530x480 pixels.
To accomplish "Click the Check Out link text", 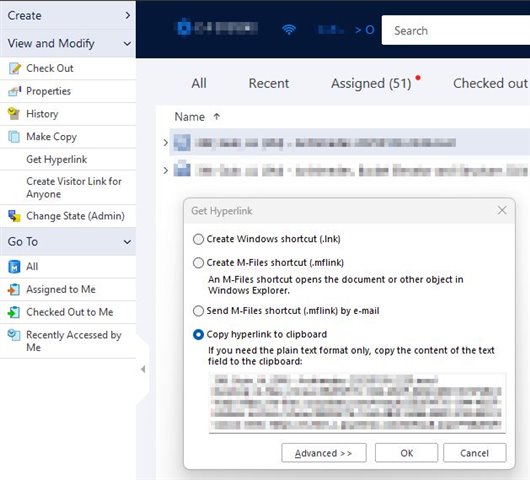I will [50, 68].
